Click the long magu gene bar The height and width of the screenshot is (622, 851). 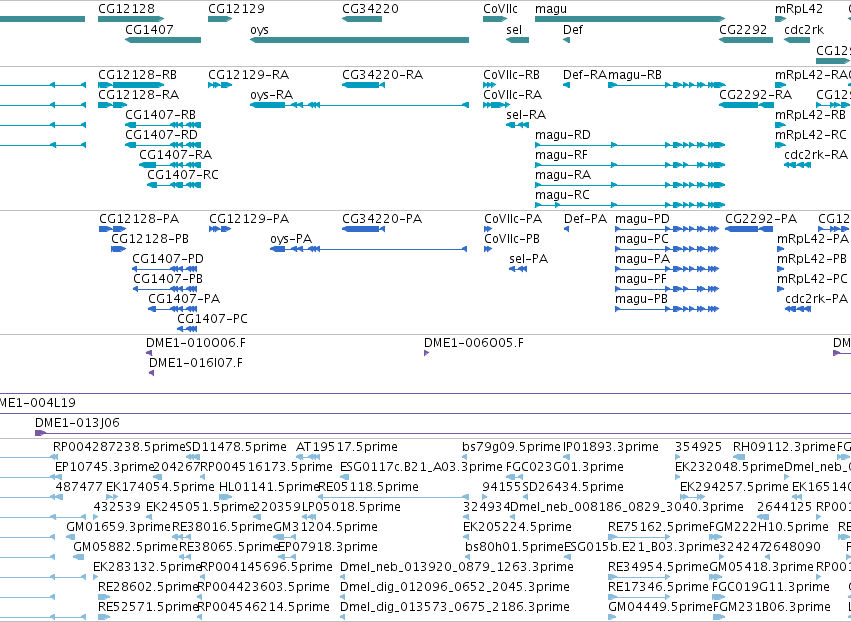coord(630,19)
